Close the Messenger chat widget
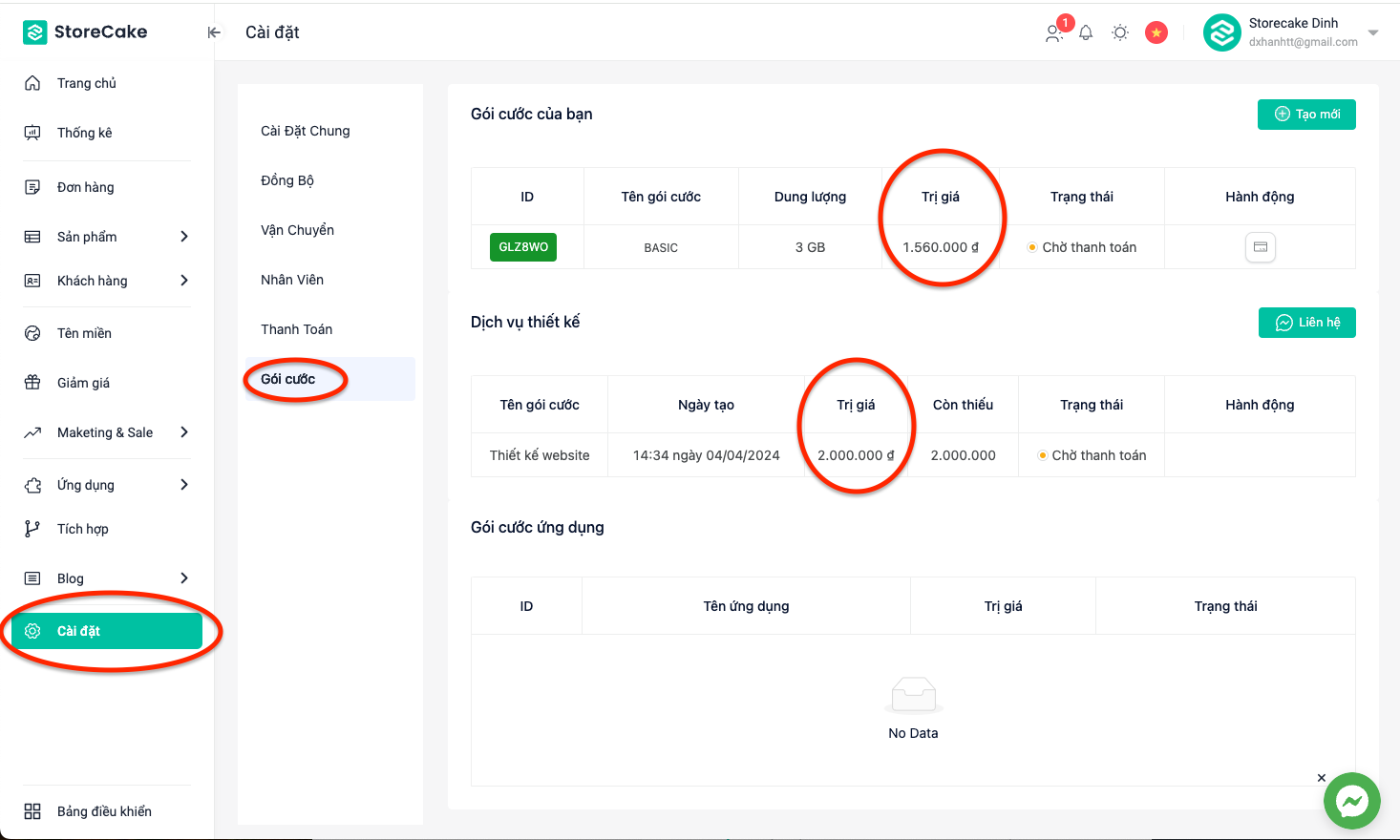This screenshot has height=840, width=1400. coord(1322,778)
